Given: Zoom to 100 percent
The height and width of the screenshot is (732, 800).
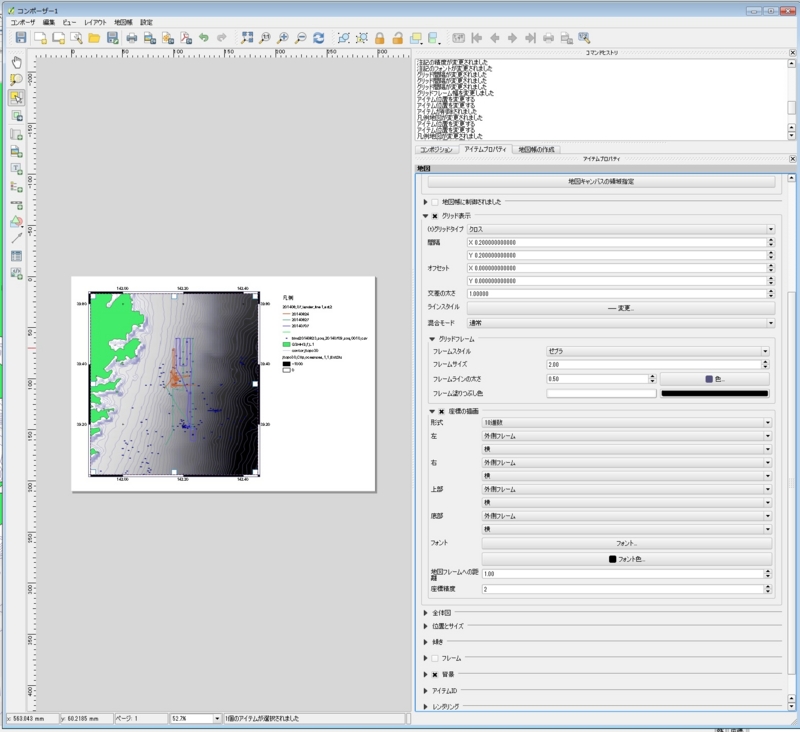Looking at the screenshot, I should click(265, 37).
